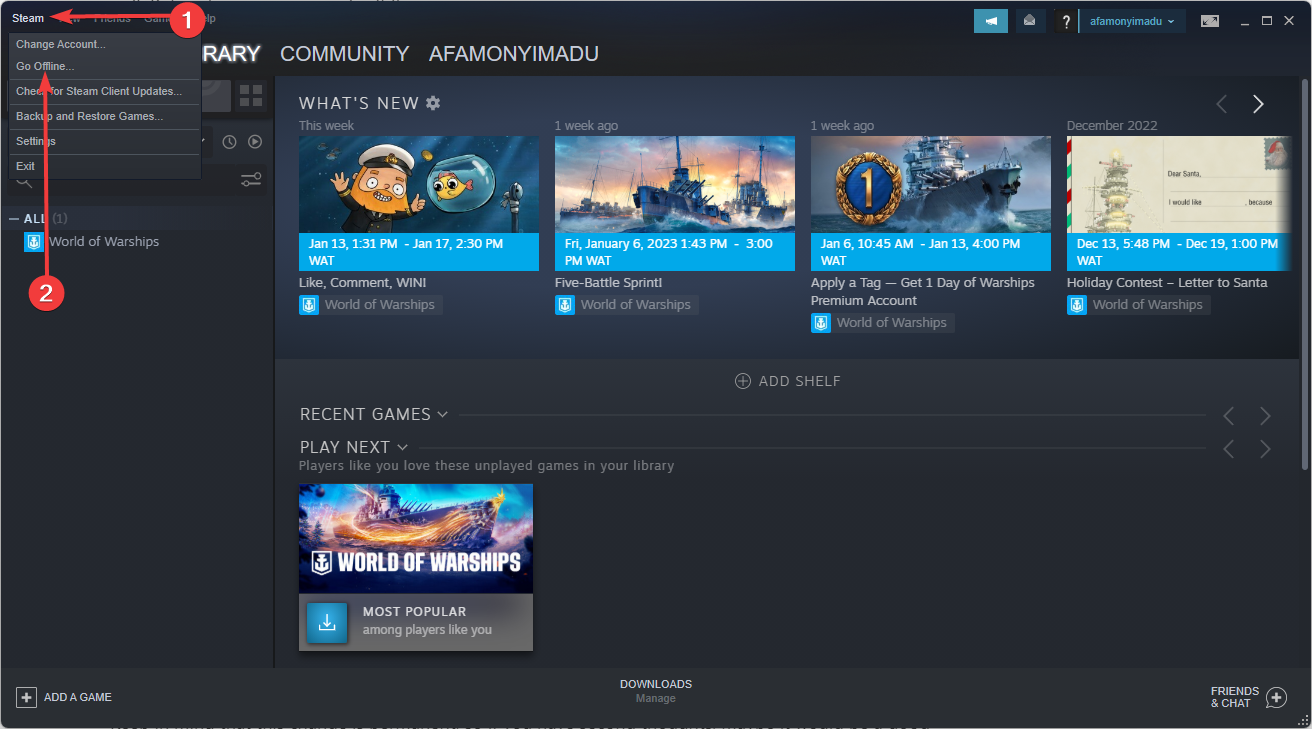Click game icon under Holiday Contest news
The height and width of the screenshot is (729, 1312).
pyautogui.click(x=1077, y=305)
